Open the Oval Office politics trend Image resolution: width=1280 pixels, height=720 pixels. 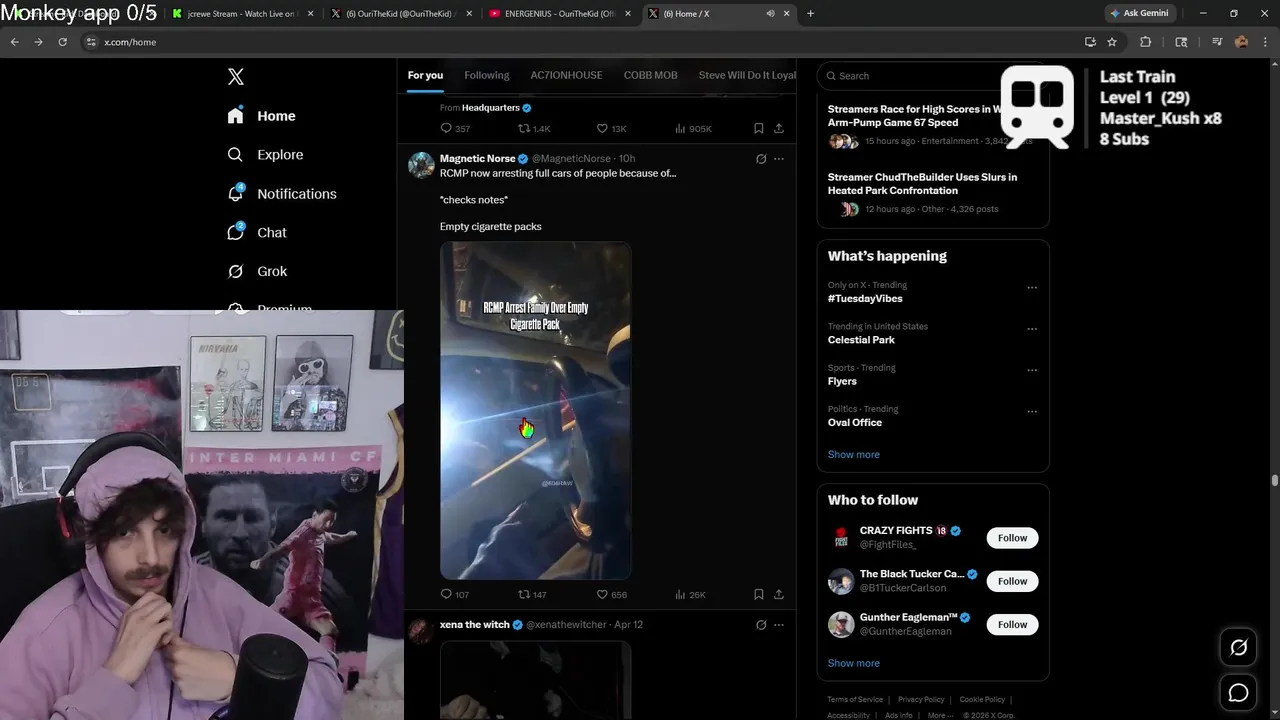(x=855, y=423)
